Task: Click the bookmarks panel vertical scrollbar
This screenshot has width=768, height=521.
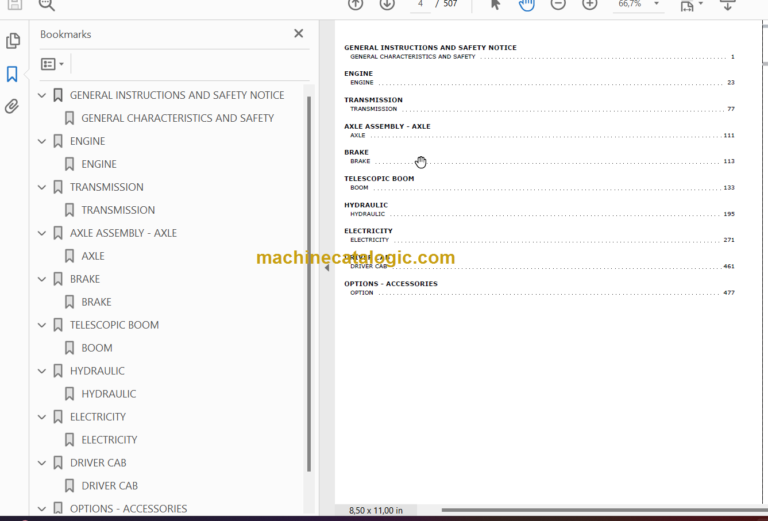Action: coord(309,284)
